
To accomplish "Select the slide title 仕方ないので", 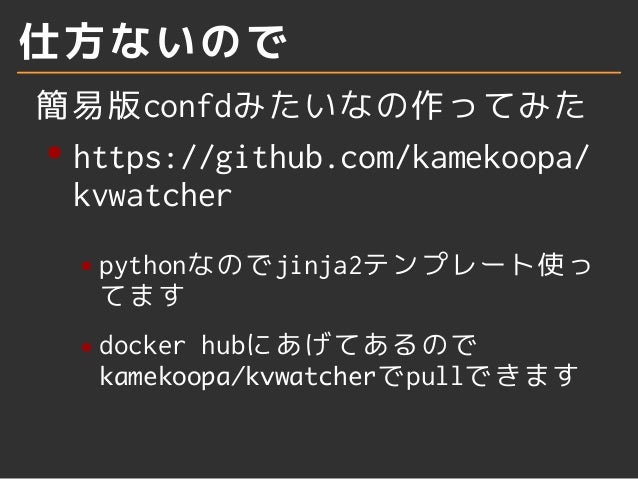I will (x=153, y=41).
